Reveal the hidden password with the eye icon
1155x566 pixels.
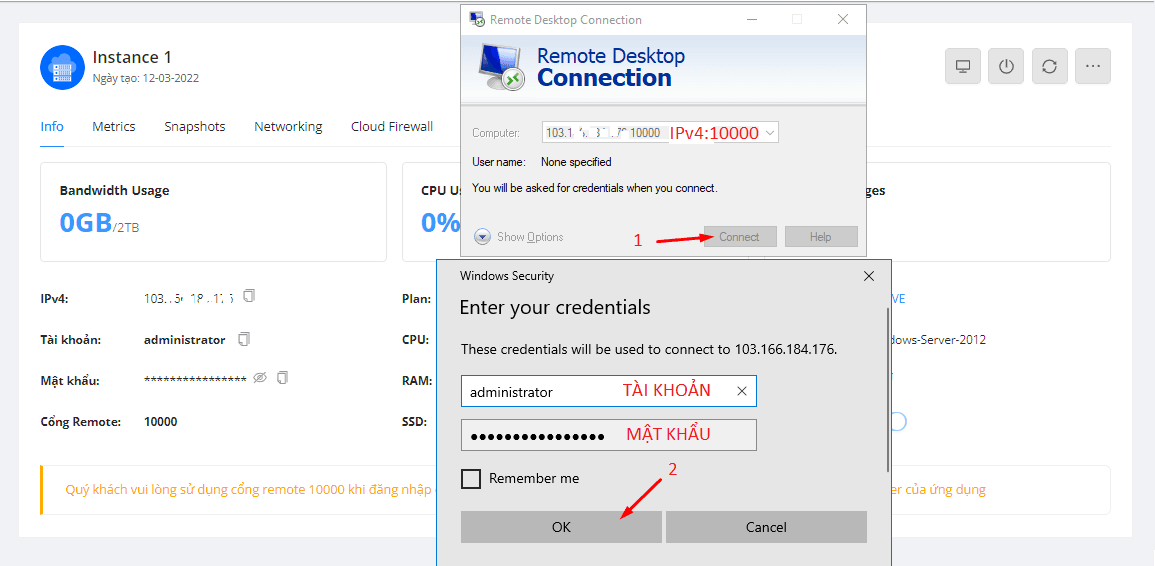pos(260,378)
